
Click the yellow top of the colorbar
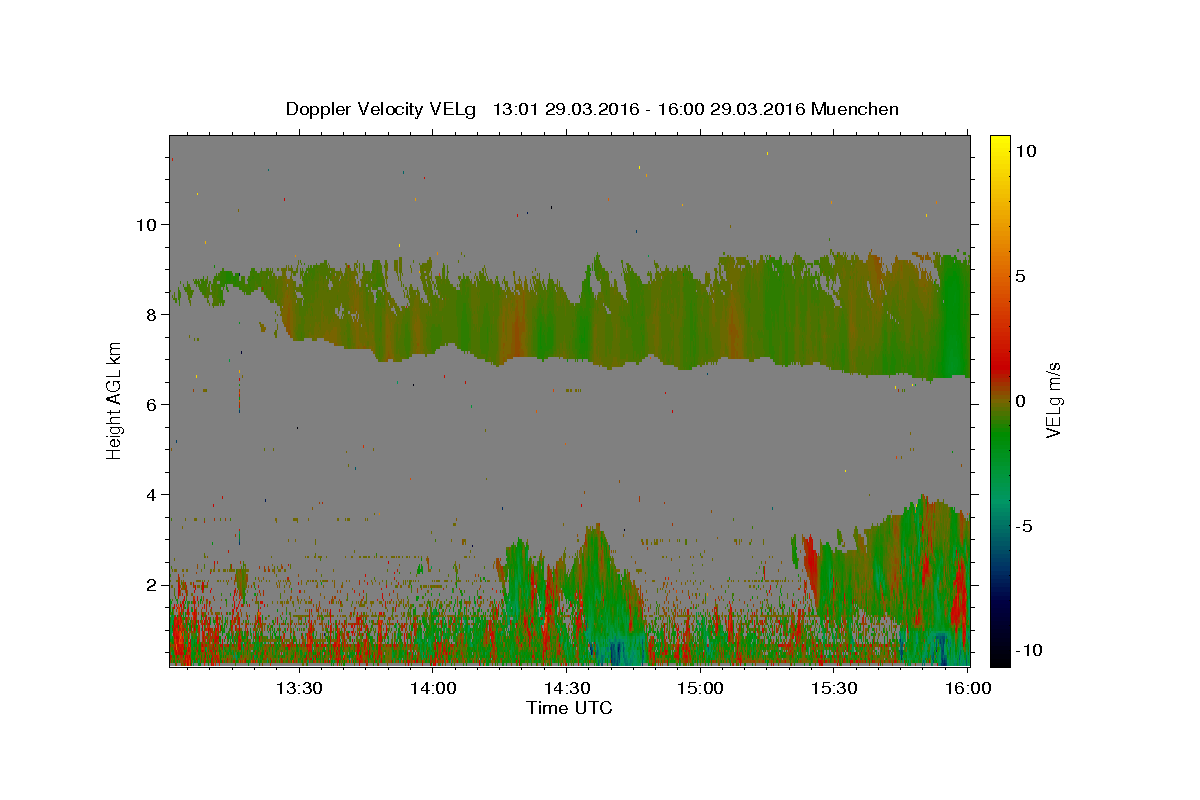[x=999, y=142]
